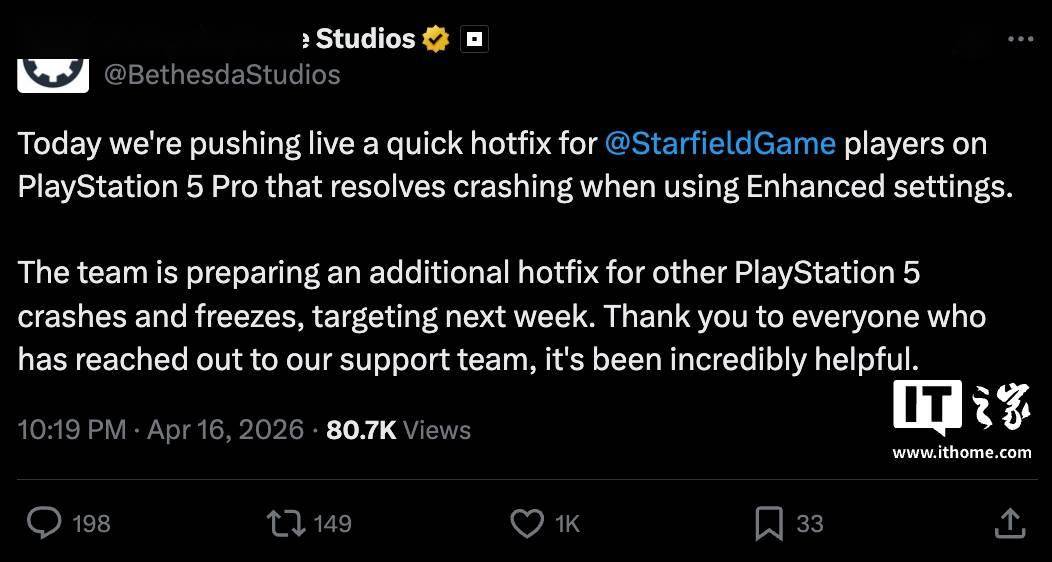Click the paragraph about next week's hotfix
Image resolution: width=1052 pixels, height=562 pixels.
(x=500, y=315)
